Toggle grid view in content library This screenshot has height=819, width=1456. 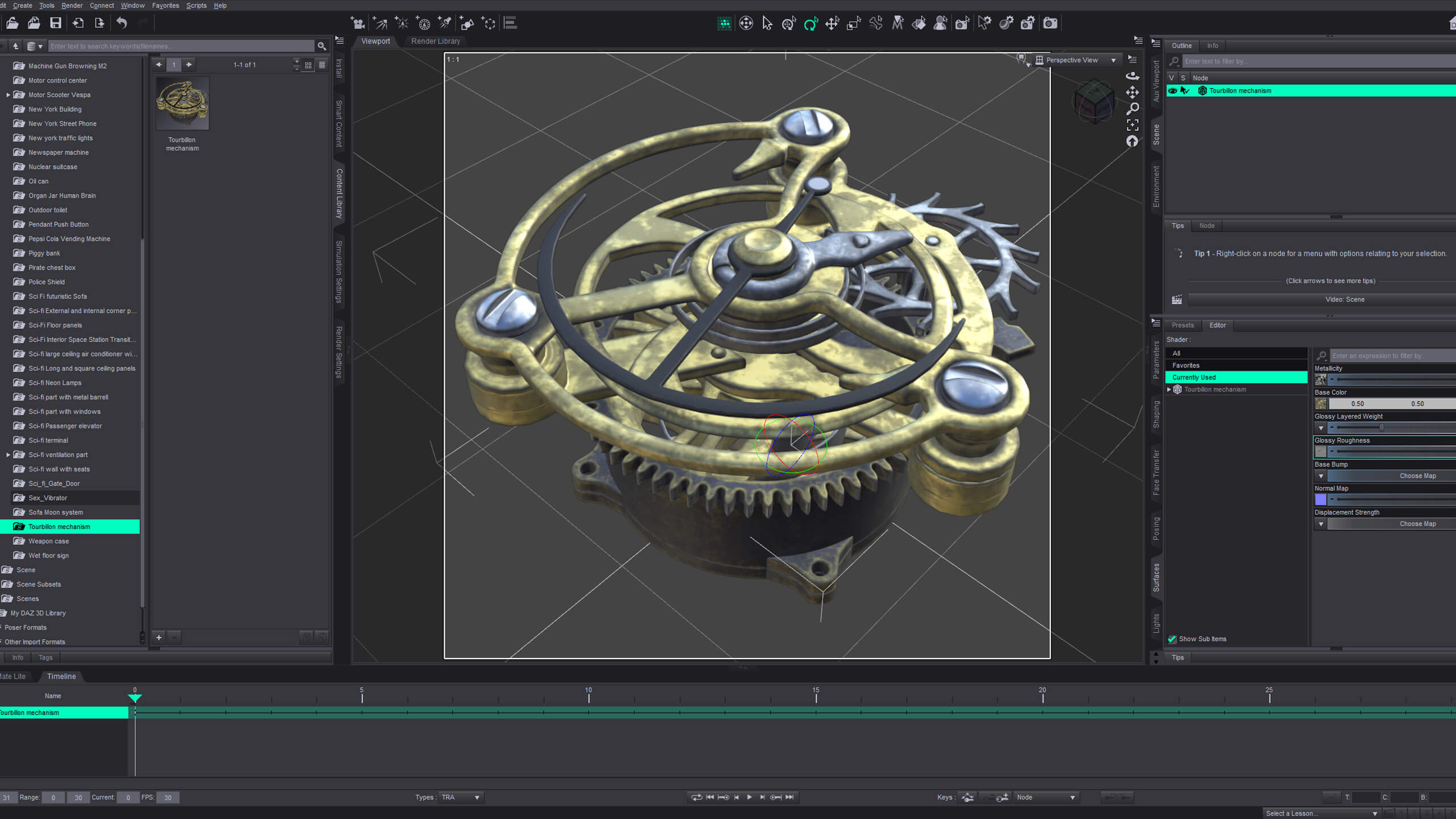[x=308, y=65]
